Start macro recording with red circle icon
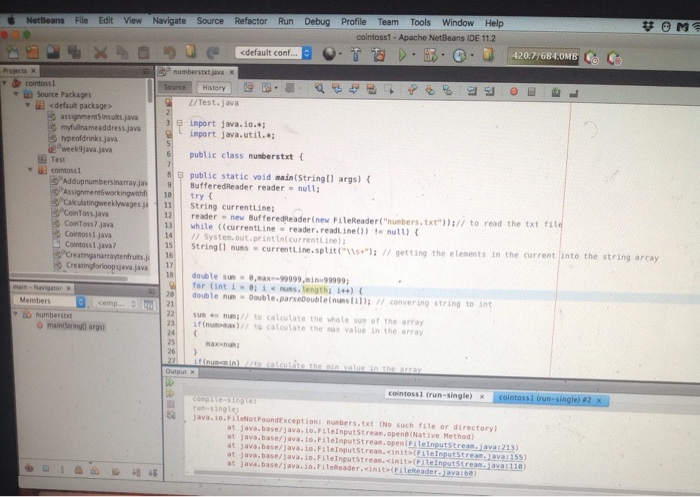The height and width of the screenshot is (497, 700). 514,92
